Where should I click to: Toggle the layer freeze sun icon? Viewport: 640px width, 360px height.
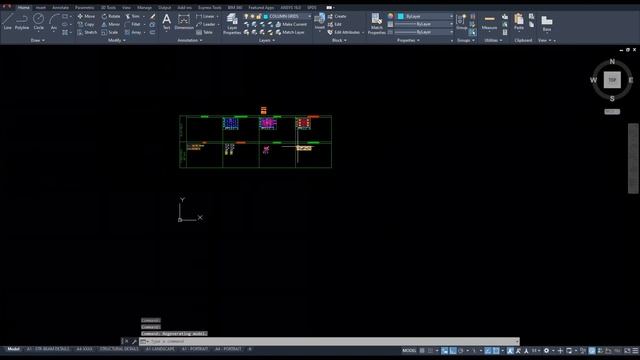point(252,16)
